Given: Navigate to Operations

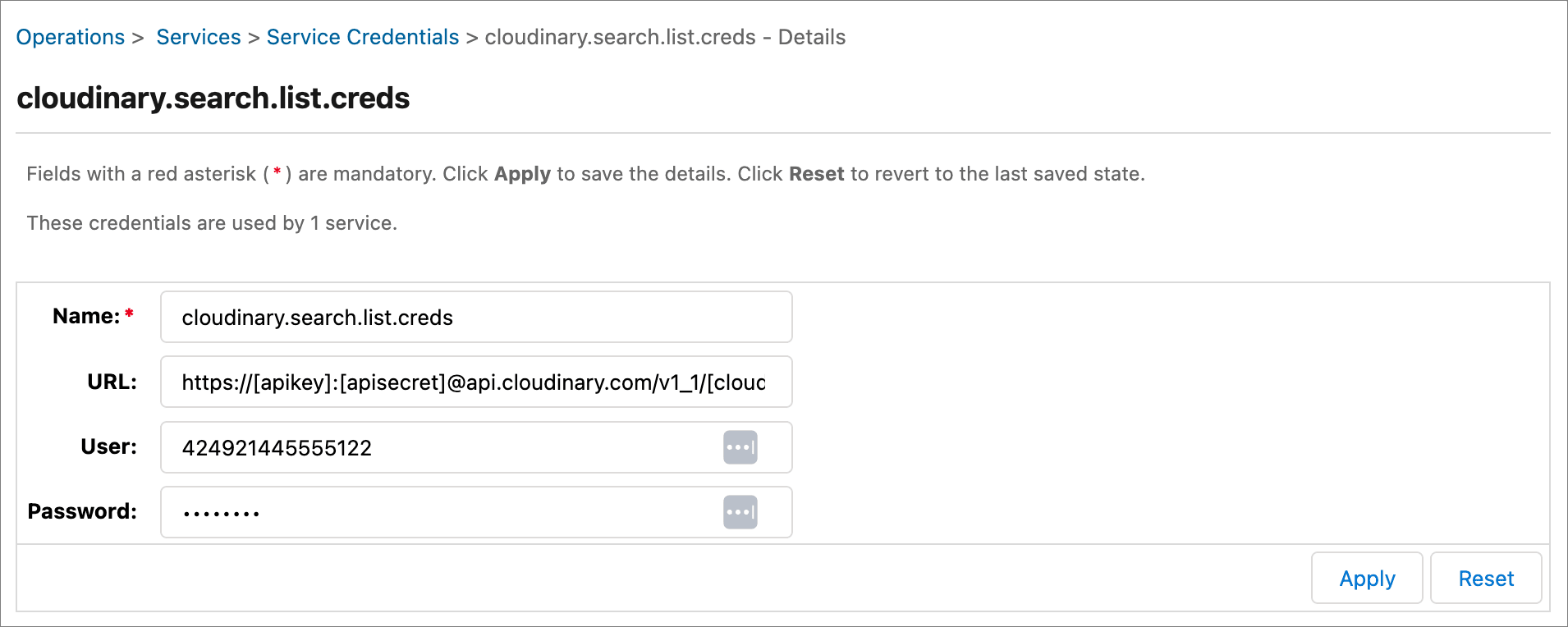Looking at the screenshot, I should (70, 37).
